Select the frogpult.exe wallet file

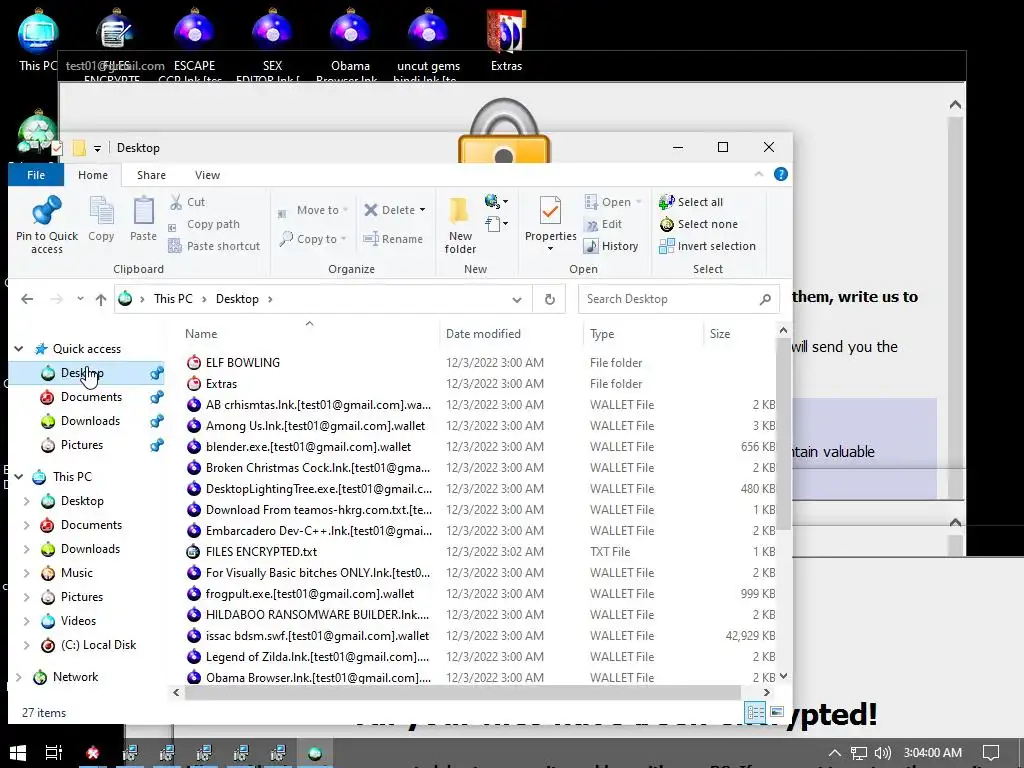310,594
